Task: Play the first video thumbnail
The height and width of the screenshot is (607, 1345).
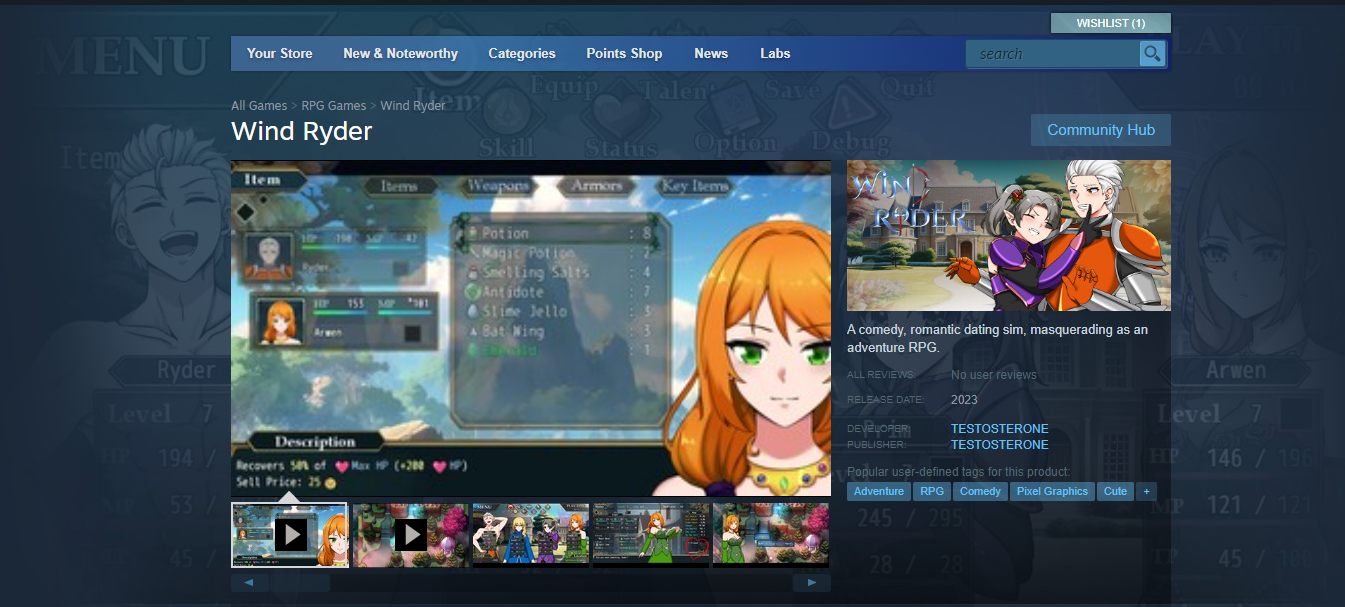Action: click(290, 535)
